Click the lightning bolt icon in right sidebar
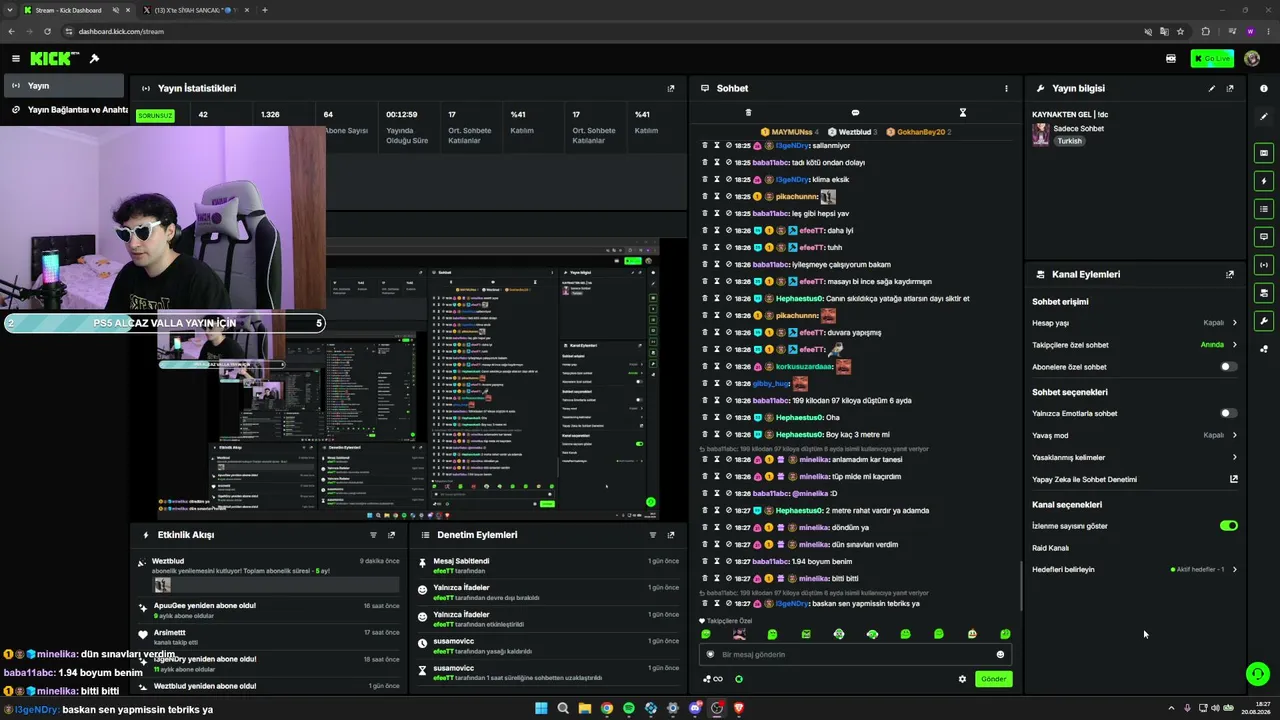 [x=1264, y=181]
